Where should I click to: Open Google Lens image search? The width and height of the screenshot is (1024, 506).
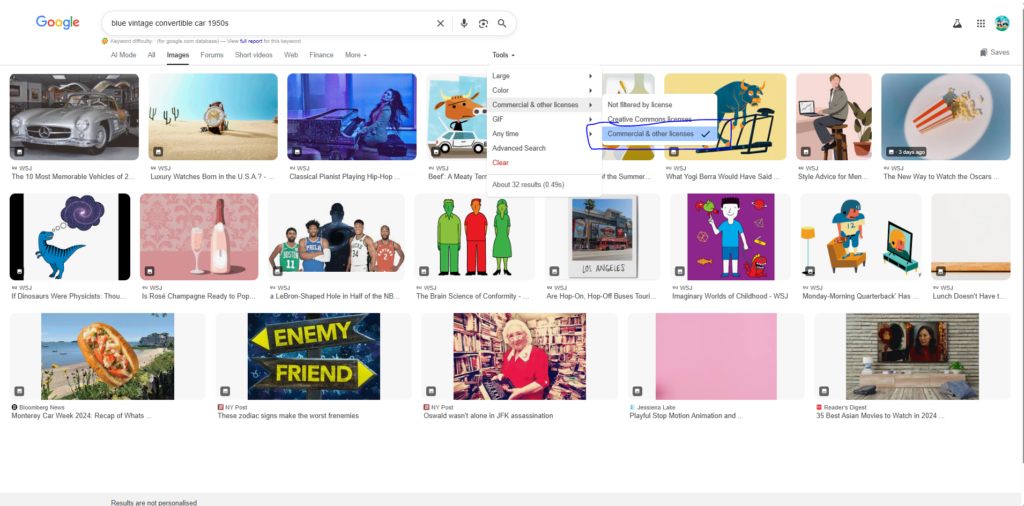[482, 23]
